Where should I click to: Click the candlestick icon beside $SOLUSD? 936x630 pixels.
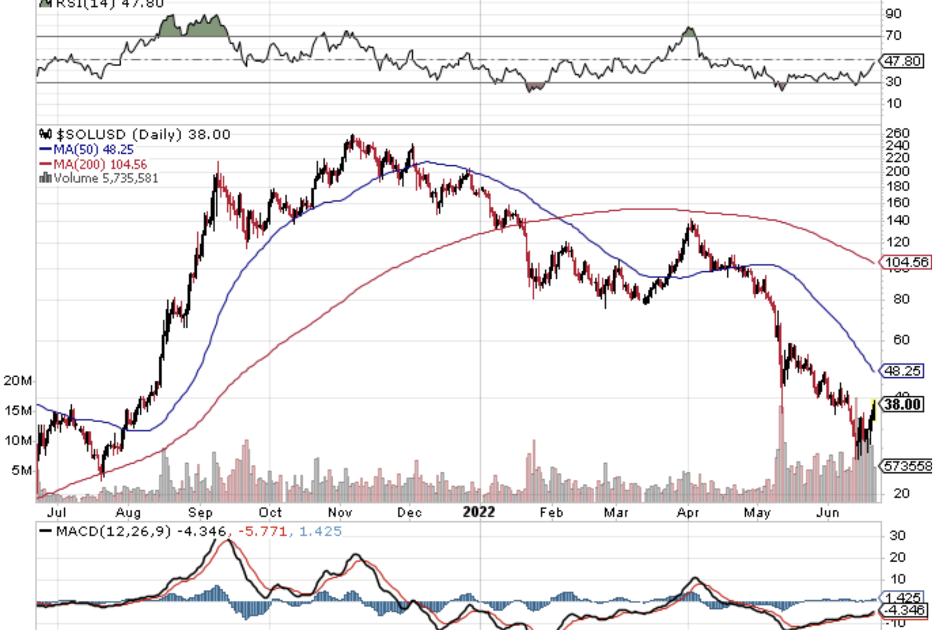tap(43, 134)
